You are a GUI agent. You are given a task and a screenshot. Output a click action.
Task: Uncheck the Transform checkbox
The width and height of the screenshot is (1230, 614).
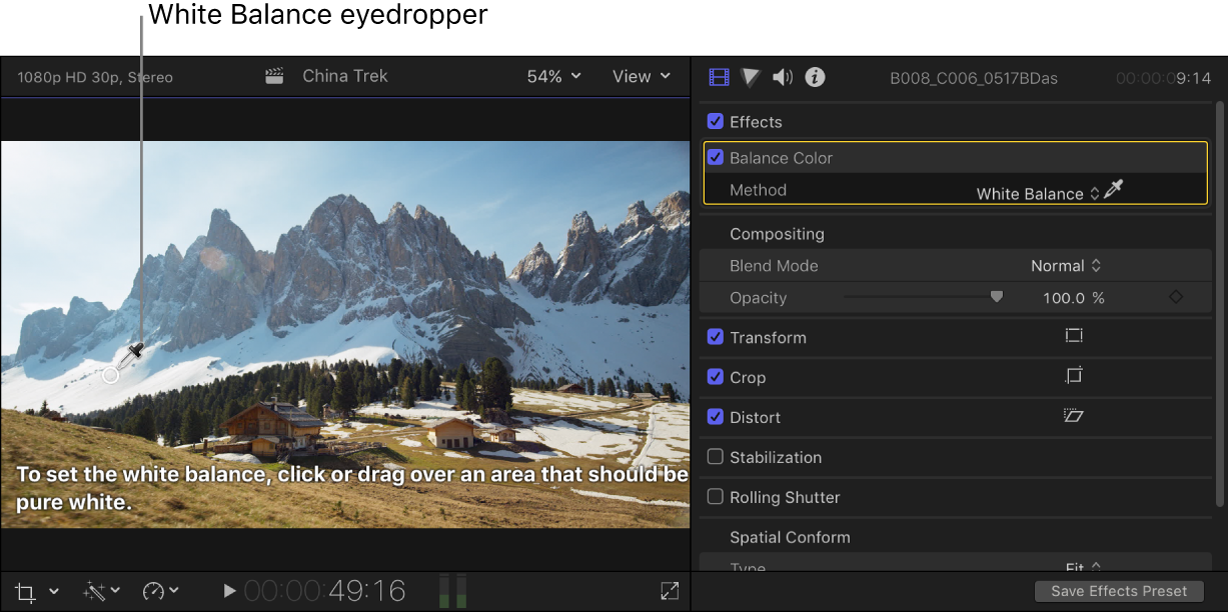(715, 337)
